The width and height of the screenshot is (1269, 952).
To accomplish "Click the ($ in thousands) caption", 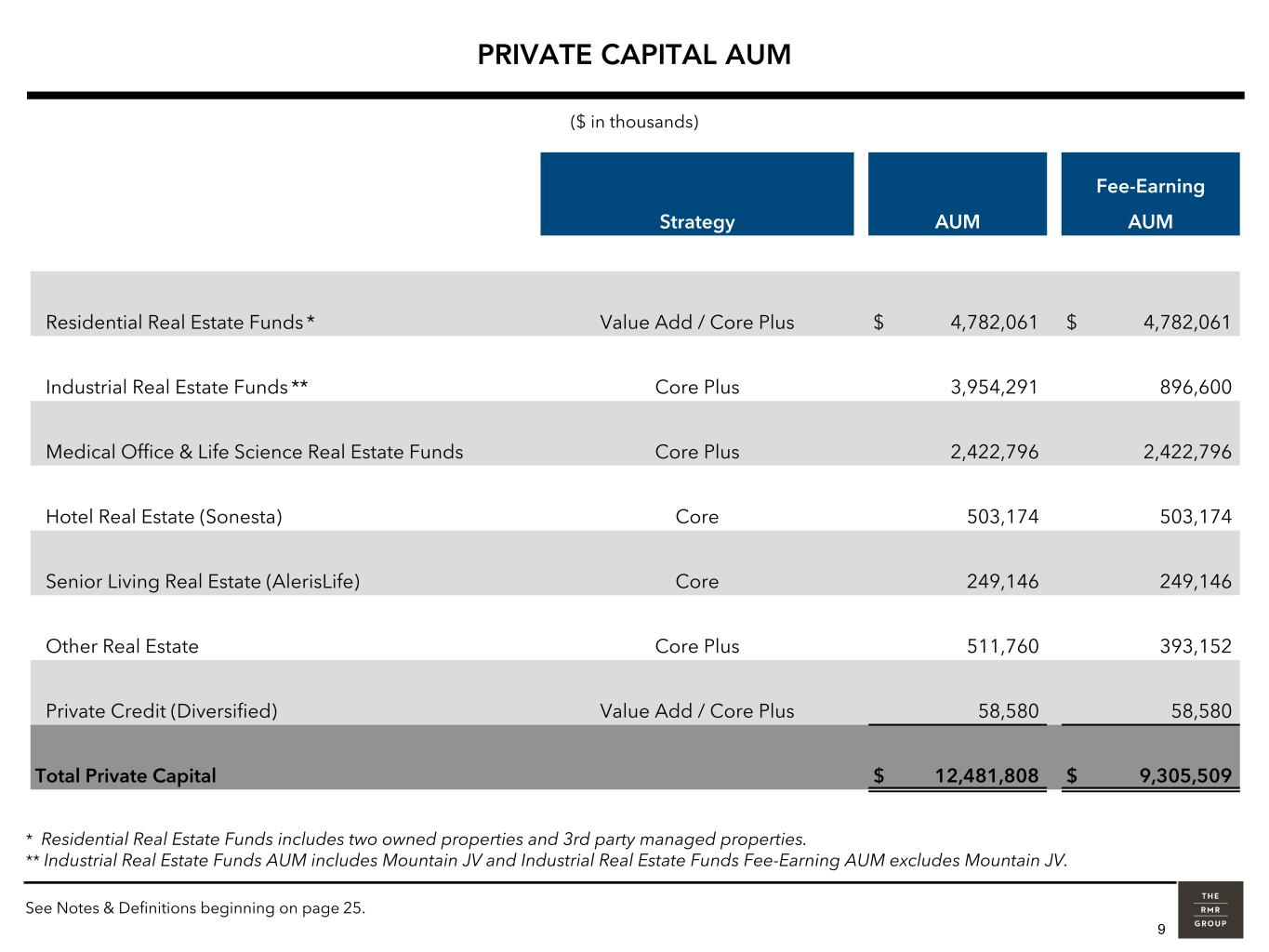I will tap(634, 122).
